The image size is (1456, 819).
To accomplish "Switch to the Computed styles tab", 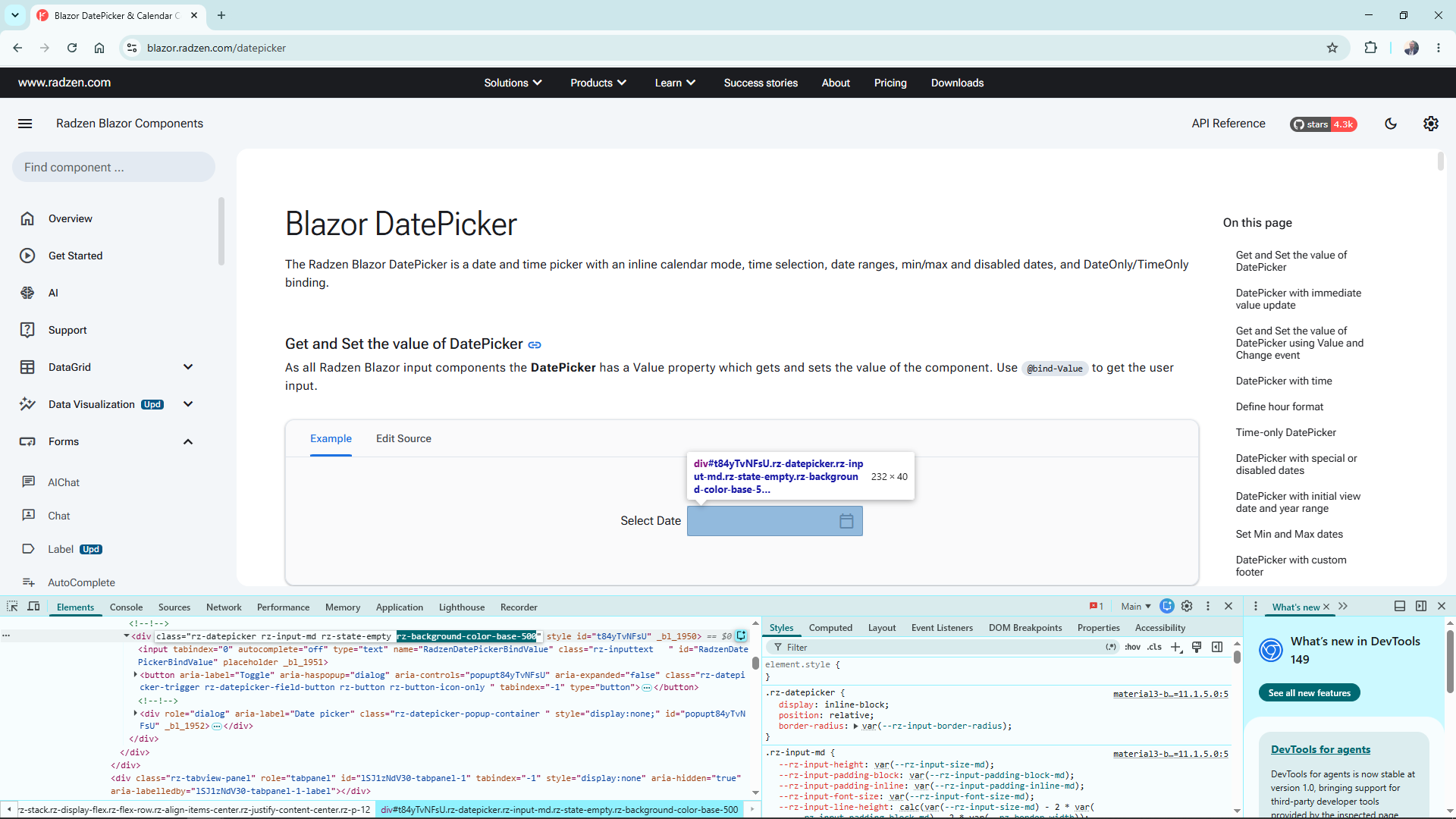I will click(x=830, y=628).
